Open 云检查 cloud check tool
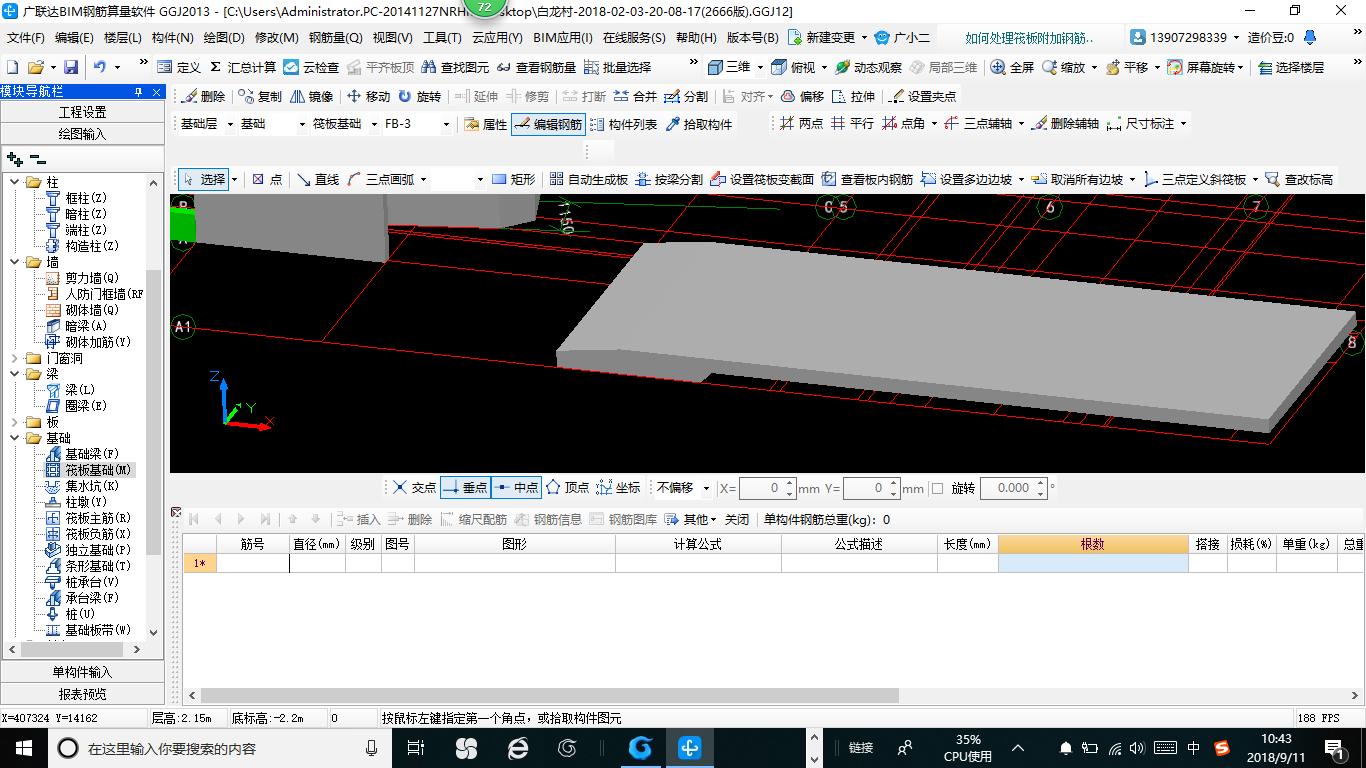The width and height of the screenshot is (1366, 768). 311,67
